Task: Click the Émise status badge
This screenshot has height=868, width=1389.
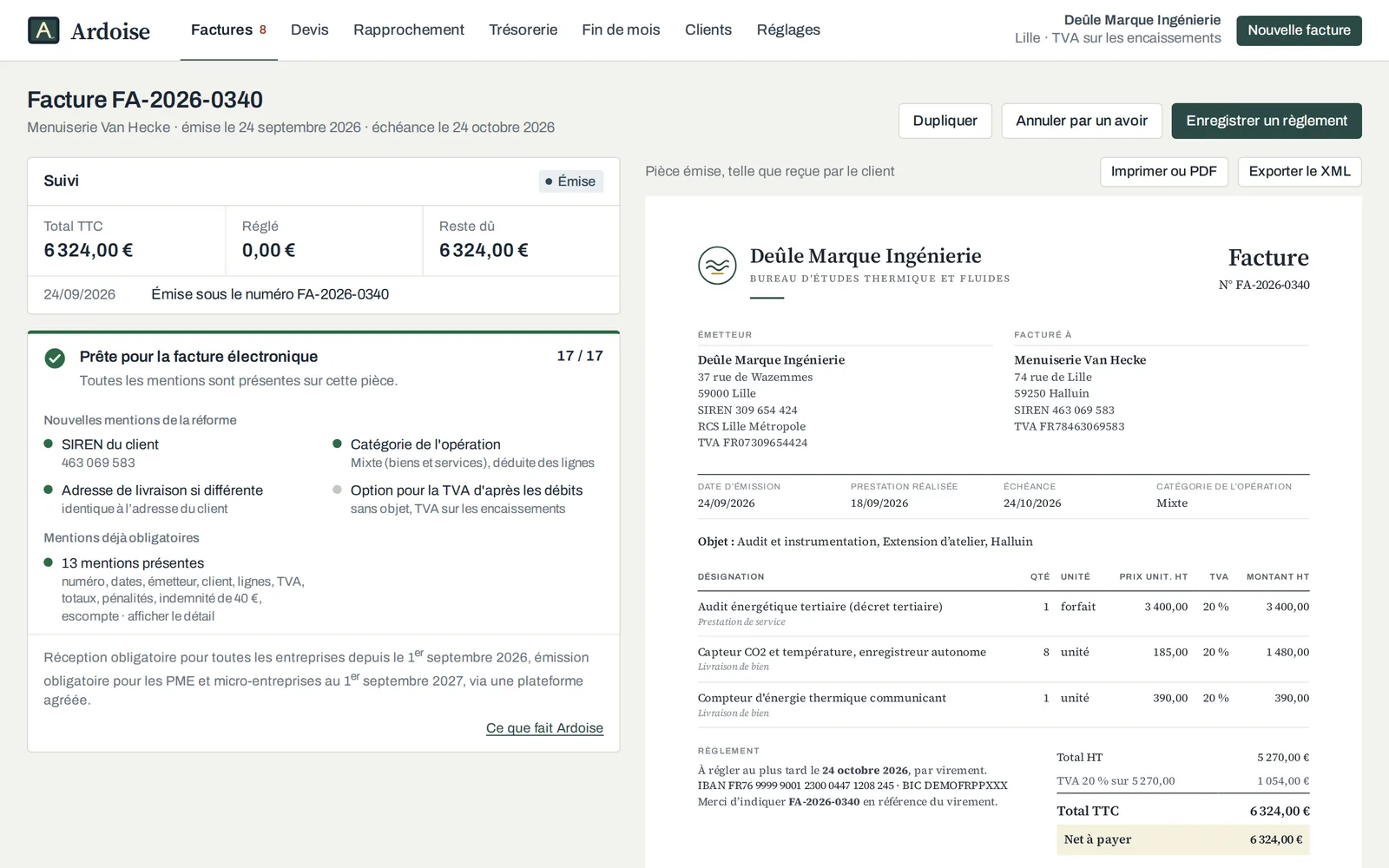Action: [571, 181]
